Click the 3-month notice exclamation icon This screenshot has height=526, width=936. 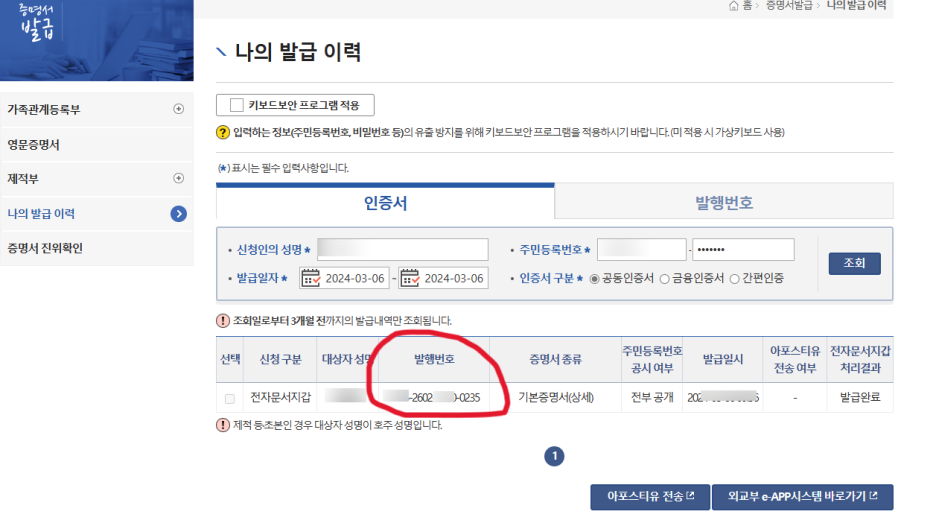tap(223, 321)
